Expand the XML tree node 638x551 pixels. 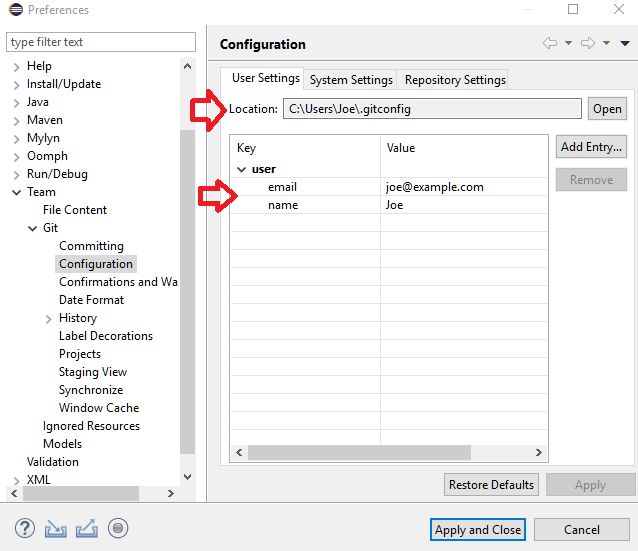coord(16,481)
